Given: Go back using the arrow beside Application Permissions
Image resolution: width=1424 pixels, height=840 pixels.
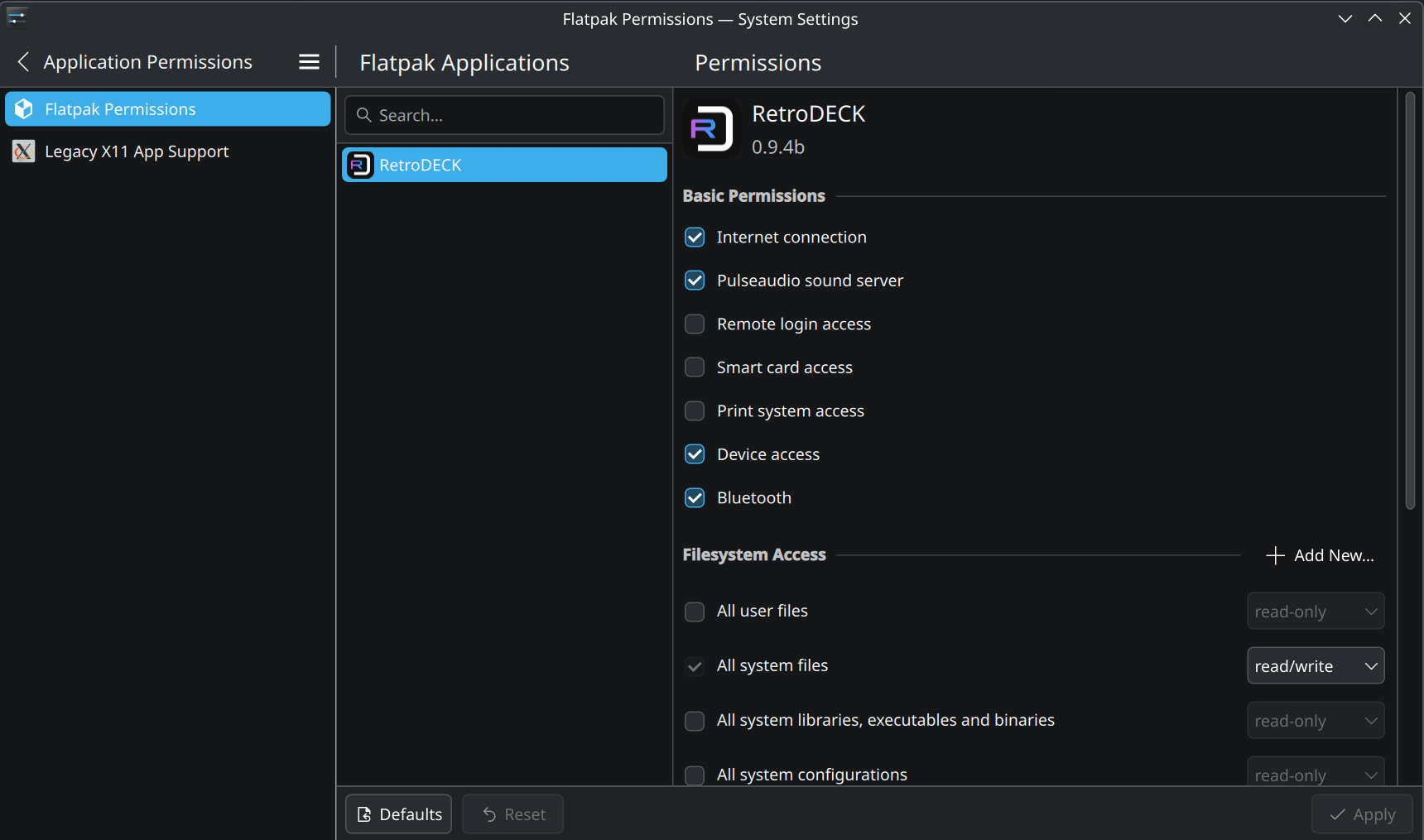Looking at the screenshot, I should [23, 62].
